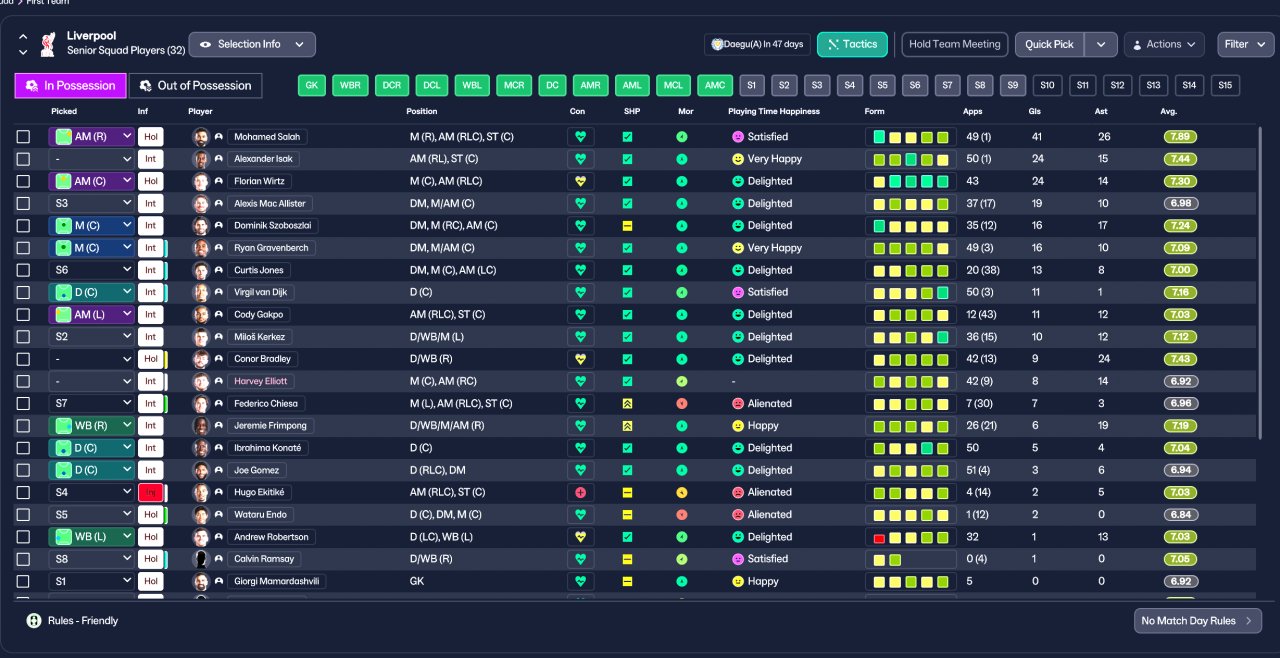The width and height of the screenshot is (1280, 658).
Task: Open the Selection Info dropdown
Action: click(x=252, y=44)
